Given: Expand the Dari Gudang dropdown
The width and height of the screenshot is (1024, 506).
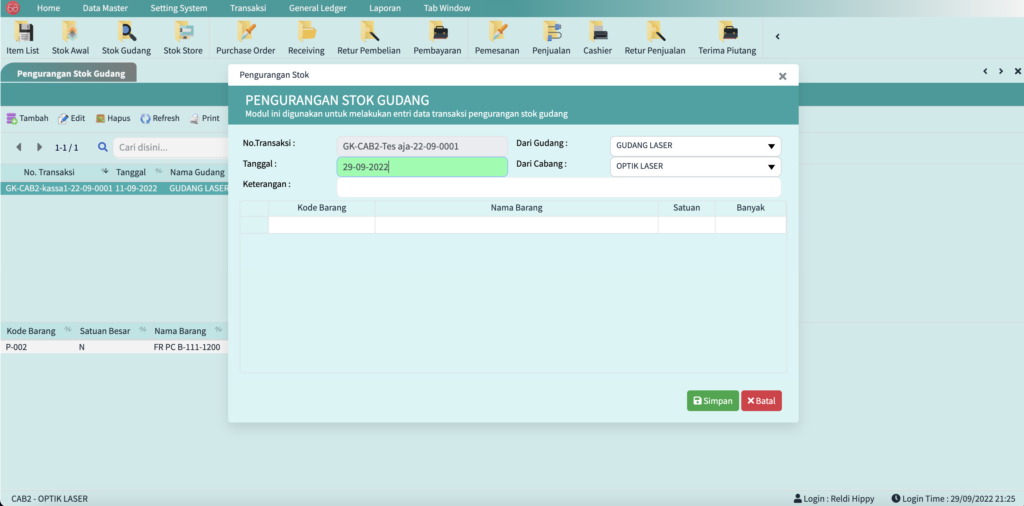Looking at the screenshot, I should [x=695, y=146].
